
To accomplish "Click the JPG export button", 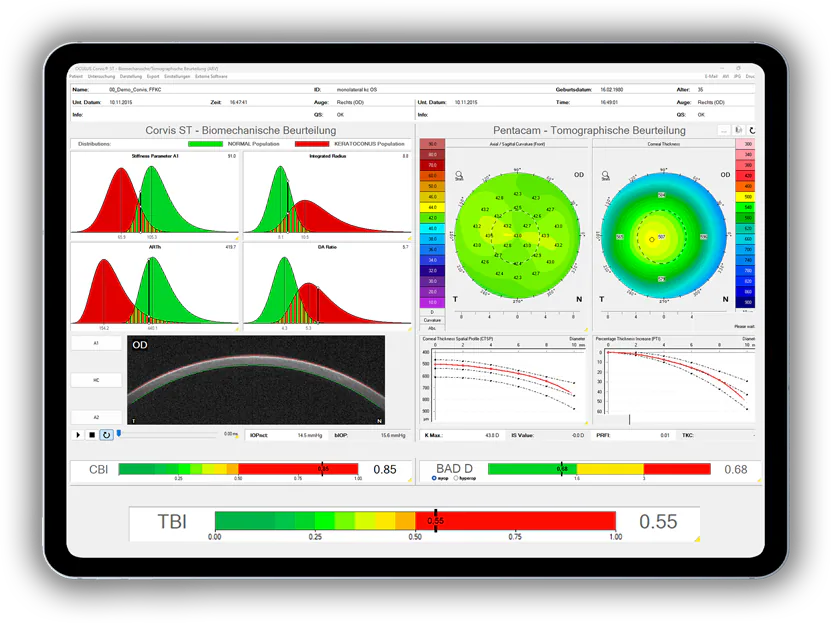I will click(x=737, y=76).
